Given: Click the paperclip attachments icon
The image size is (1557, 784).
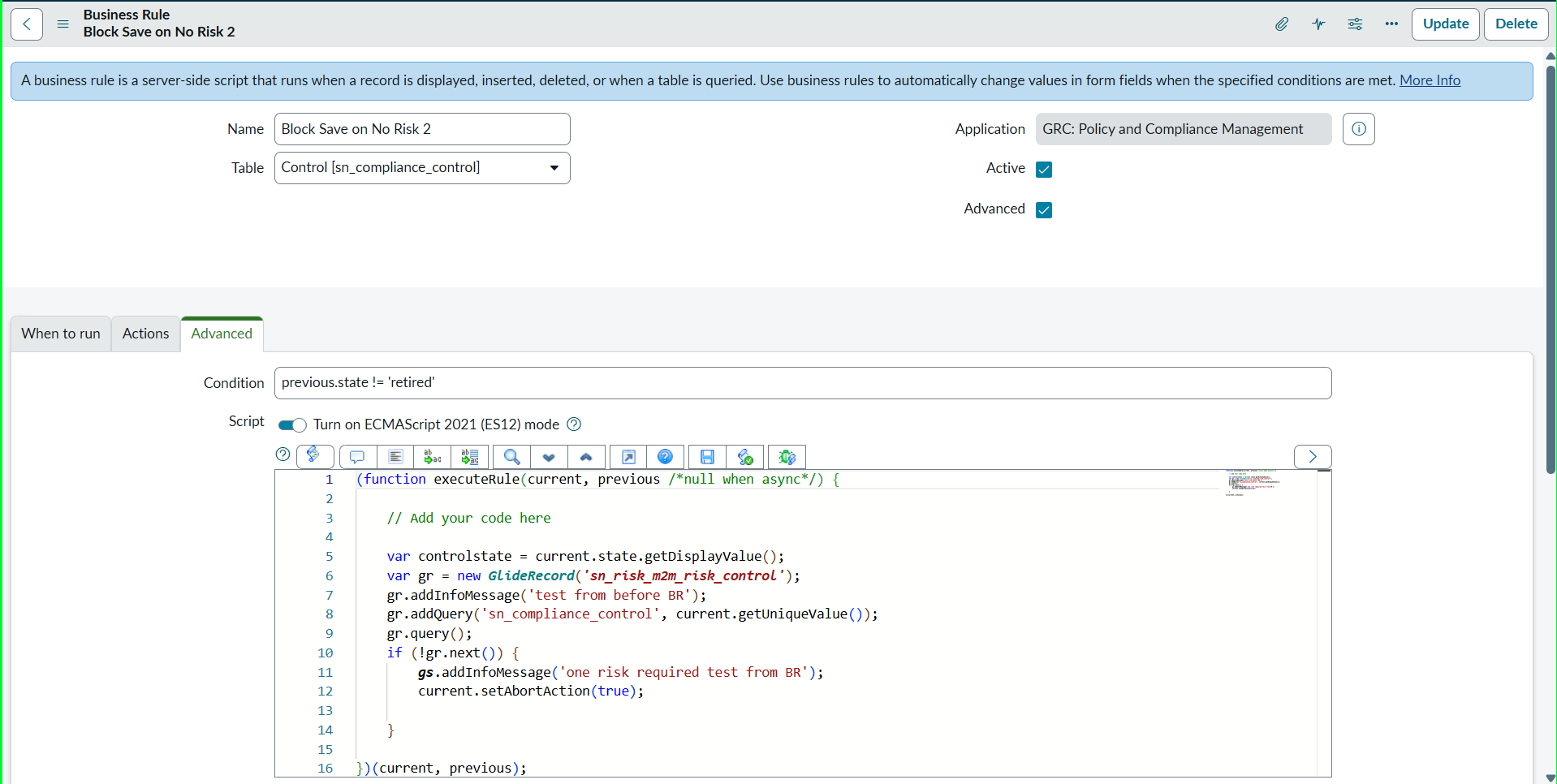Looking at the screenshot, I should tap(1281, 24).
